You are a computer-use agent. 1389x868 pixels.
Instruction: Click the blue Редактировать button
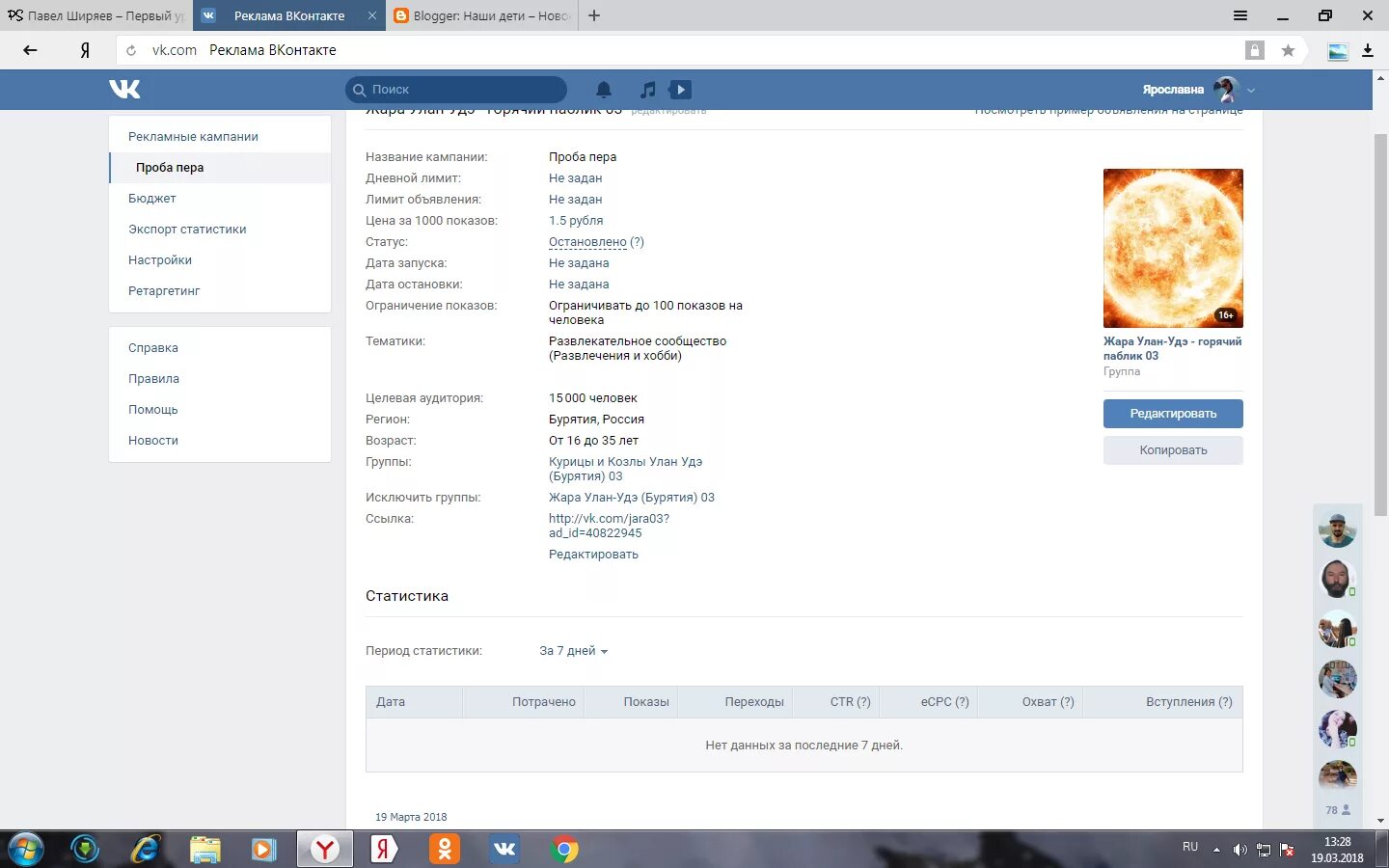pos(1173,414)
